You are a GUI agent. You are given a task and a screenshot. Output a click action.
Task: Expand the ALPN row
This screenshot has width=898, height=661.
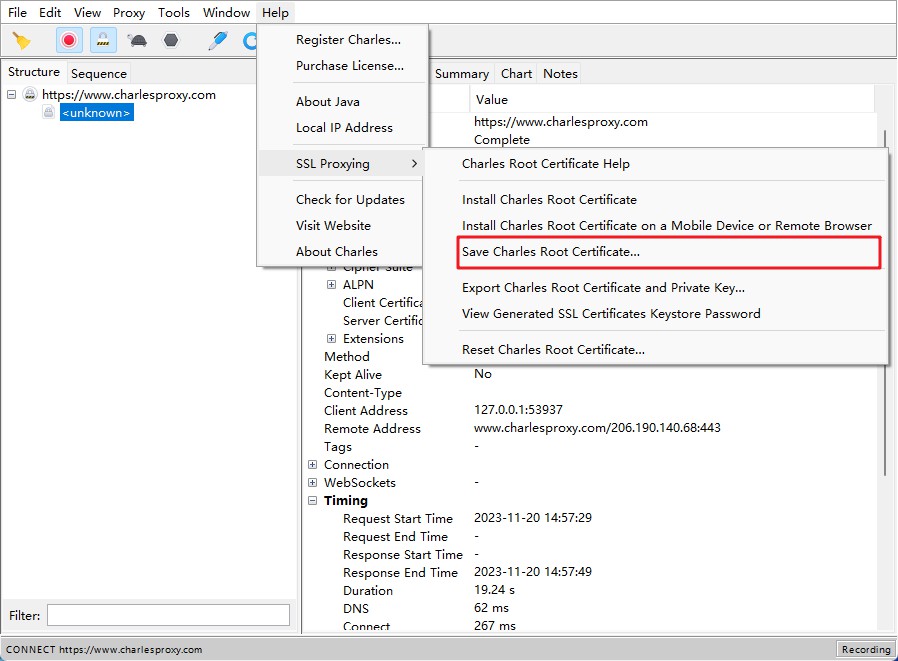pos(331,285)
